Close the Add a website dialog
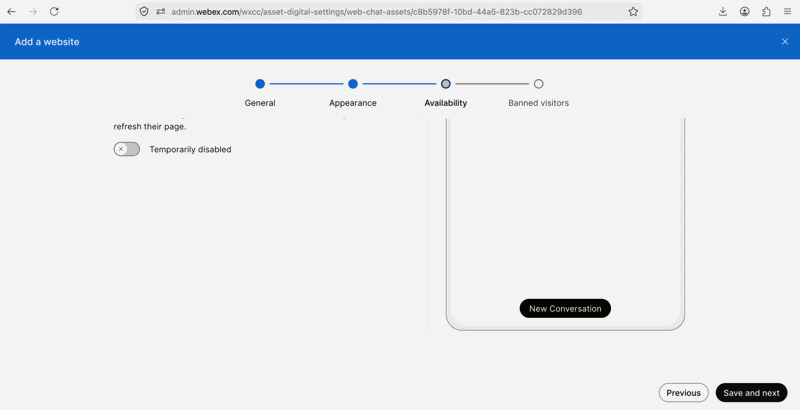The height and width of the screenshot is (410, 800). (785, 42)
